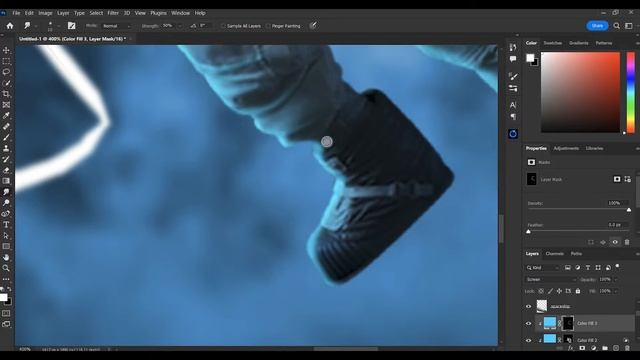640x360 pixels.
Task: Select the Eyedropper tool
Action: tap(6, 116)
